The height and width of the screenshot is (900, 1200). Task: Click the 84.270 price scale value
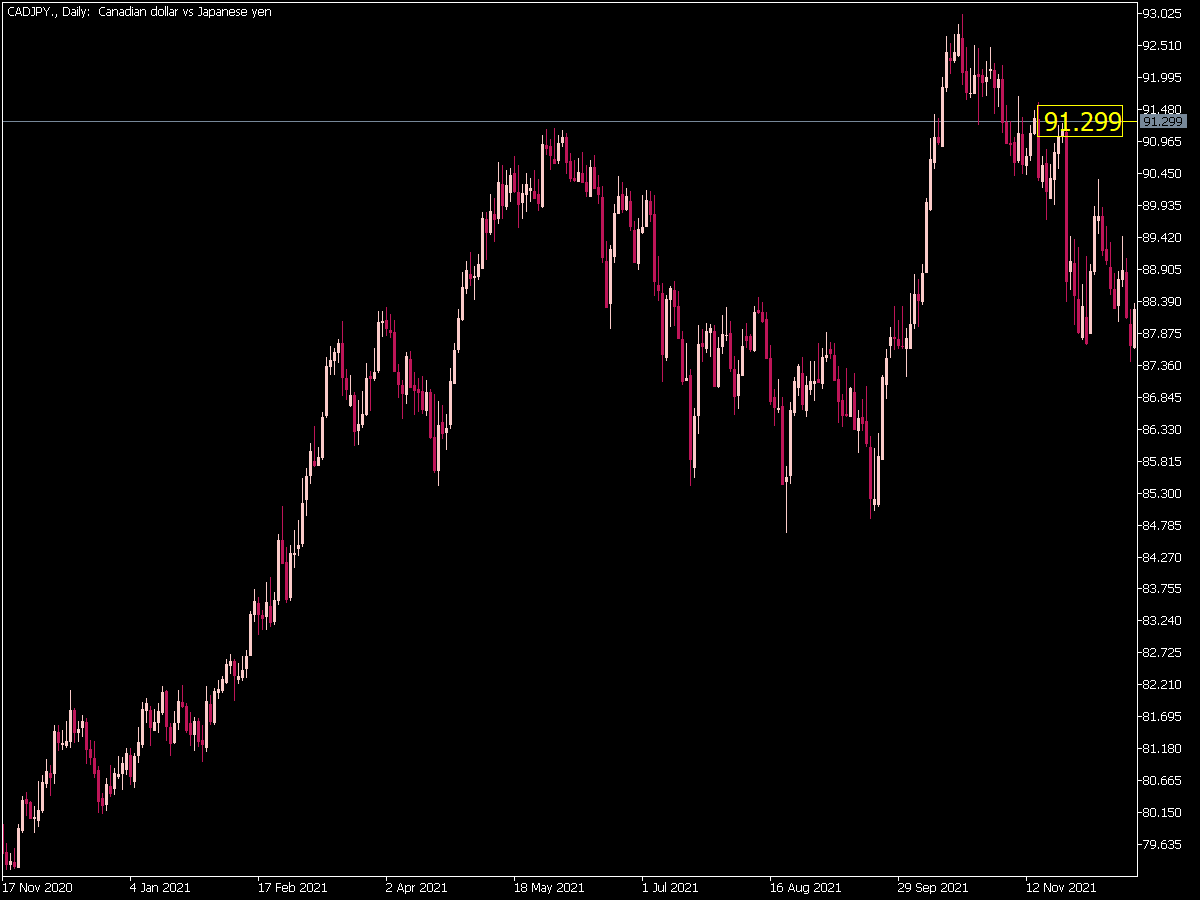click(x=1163, y=557)
